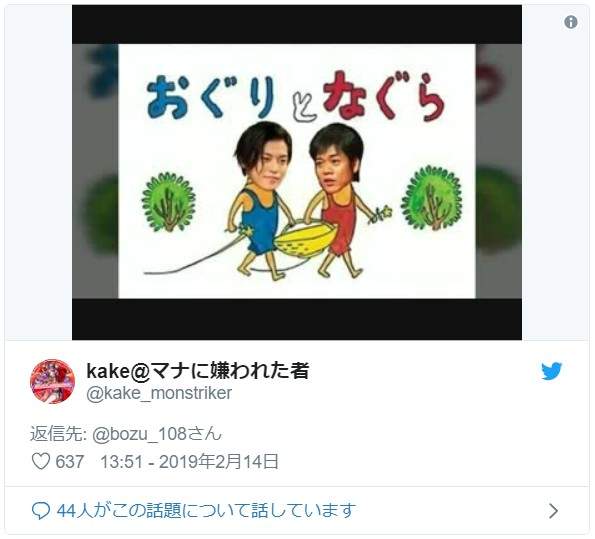Click the speech bubble conversation icon
The height and width of the screenshot is (539, 595).
(x=41, y=511)
